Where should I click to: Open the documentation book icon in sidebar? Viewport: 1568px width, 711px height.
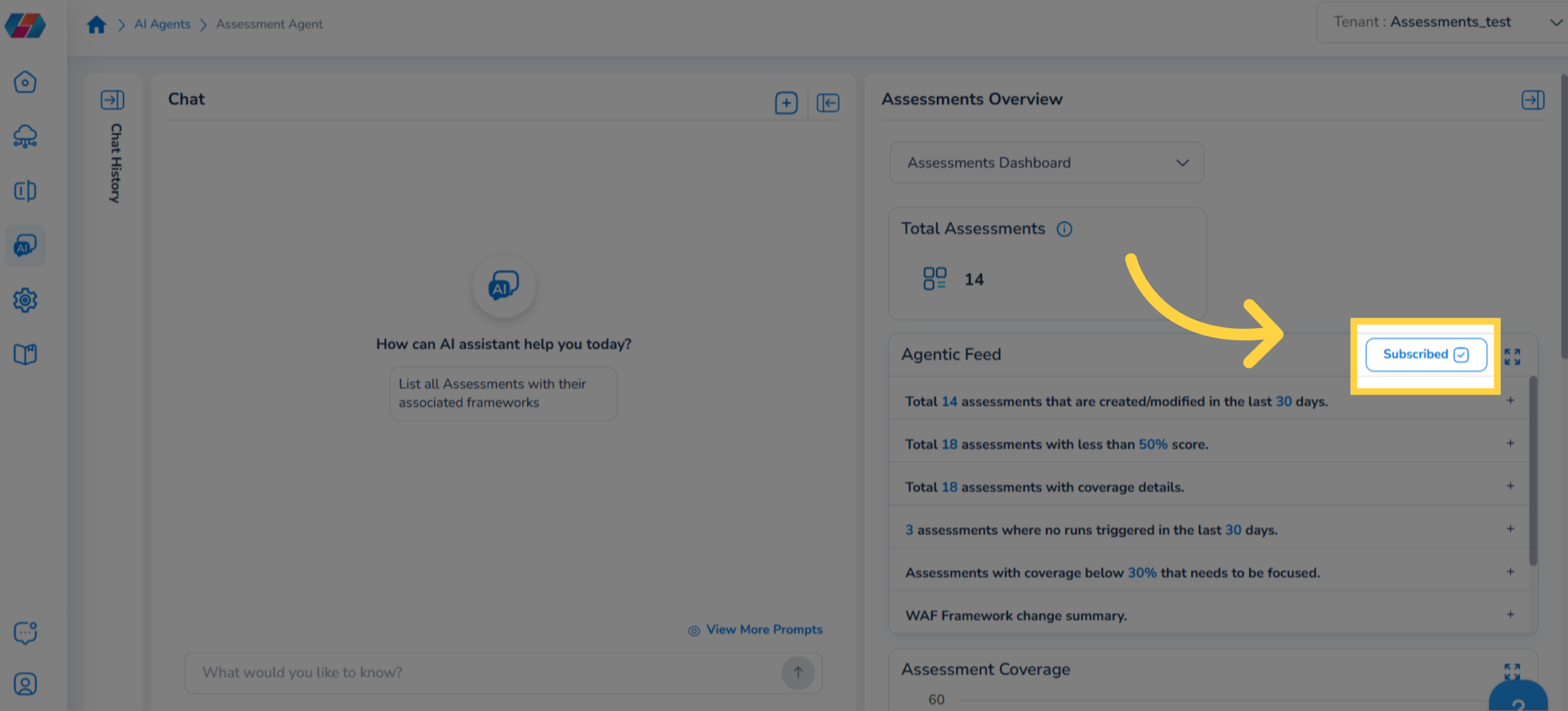pos(25,354)
